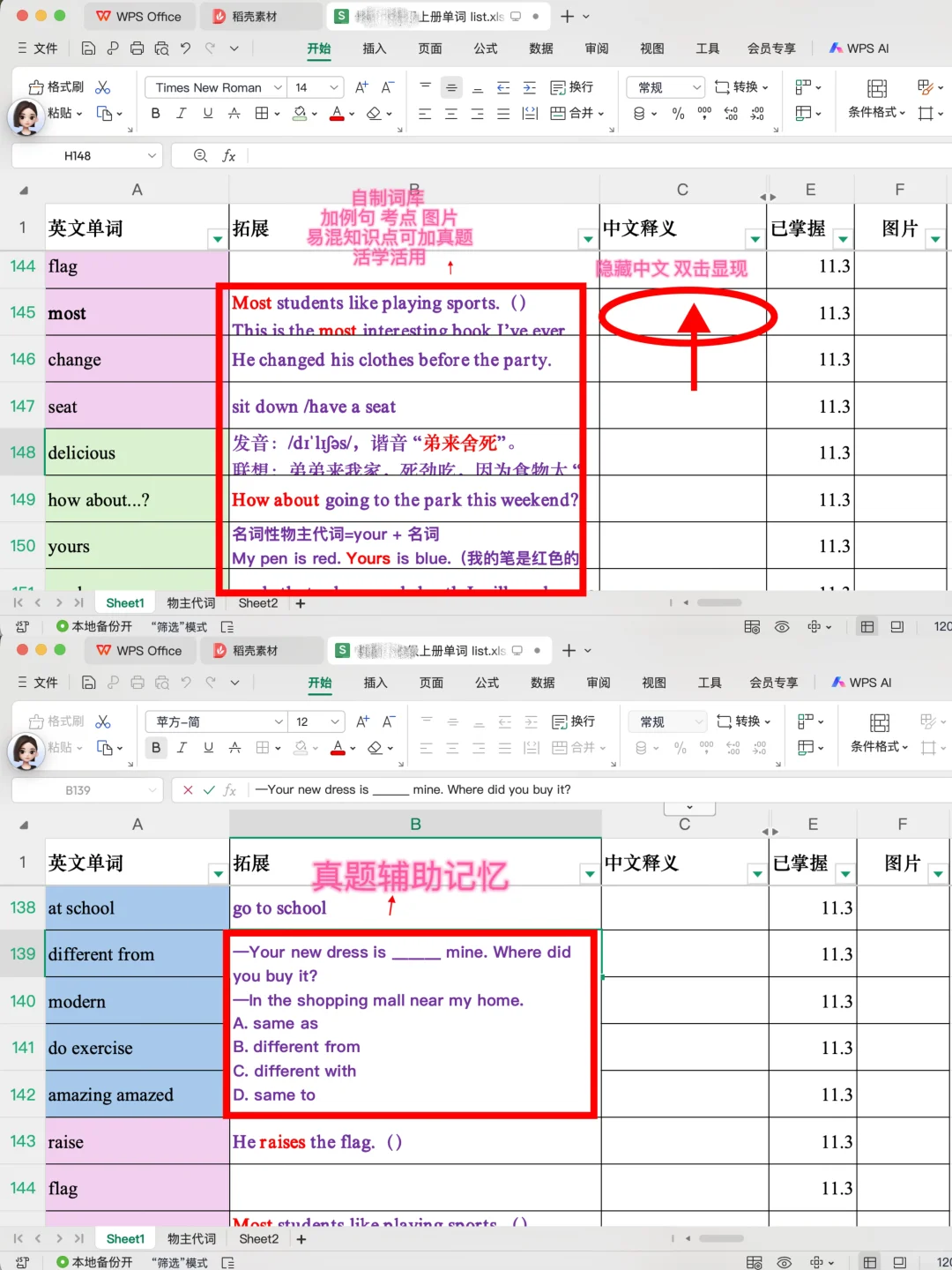Screen dimensions: 952x1270
Task: Insert a function using the fx icon
Action: pos(229,155)
